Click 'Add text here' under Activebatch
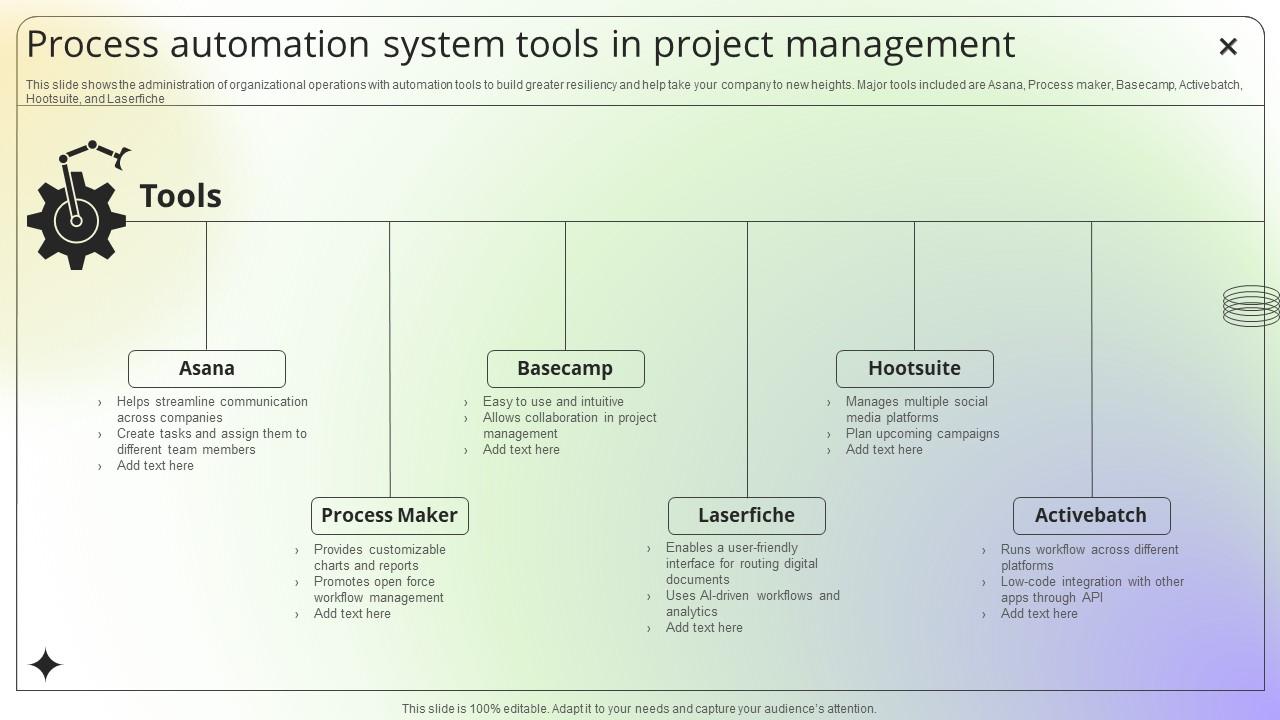 coord(1039,614)
